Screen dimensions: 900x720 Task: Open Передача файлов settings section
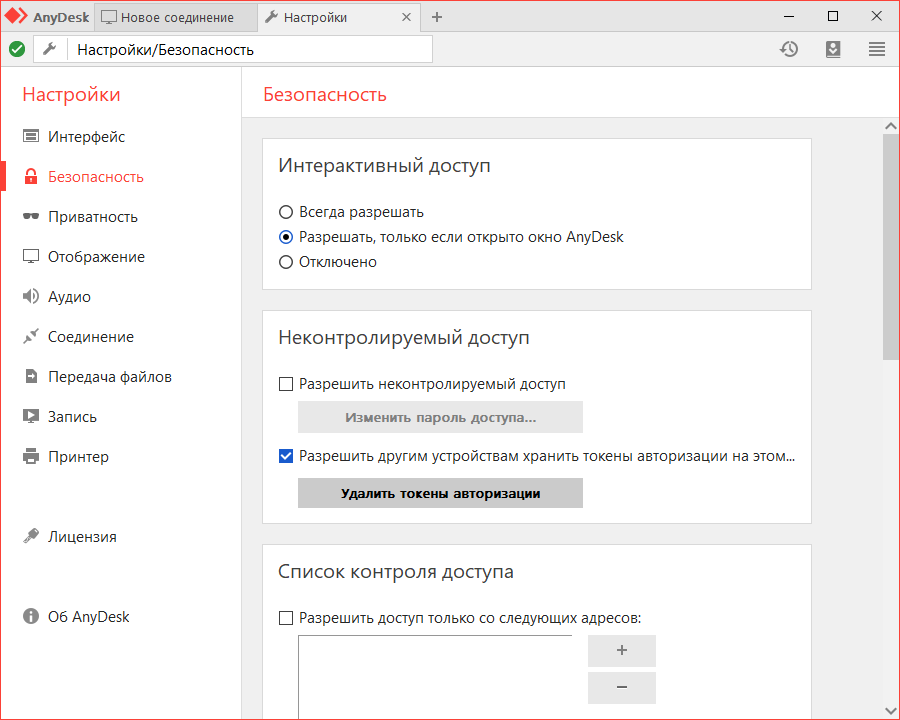(x=110, y=377)
